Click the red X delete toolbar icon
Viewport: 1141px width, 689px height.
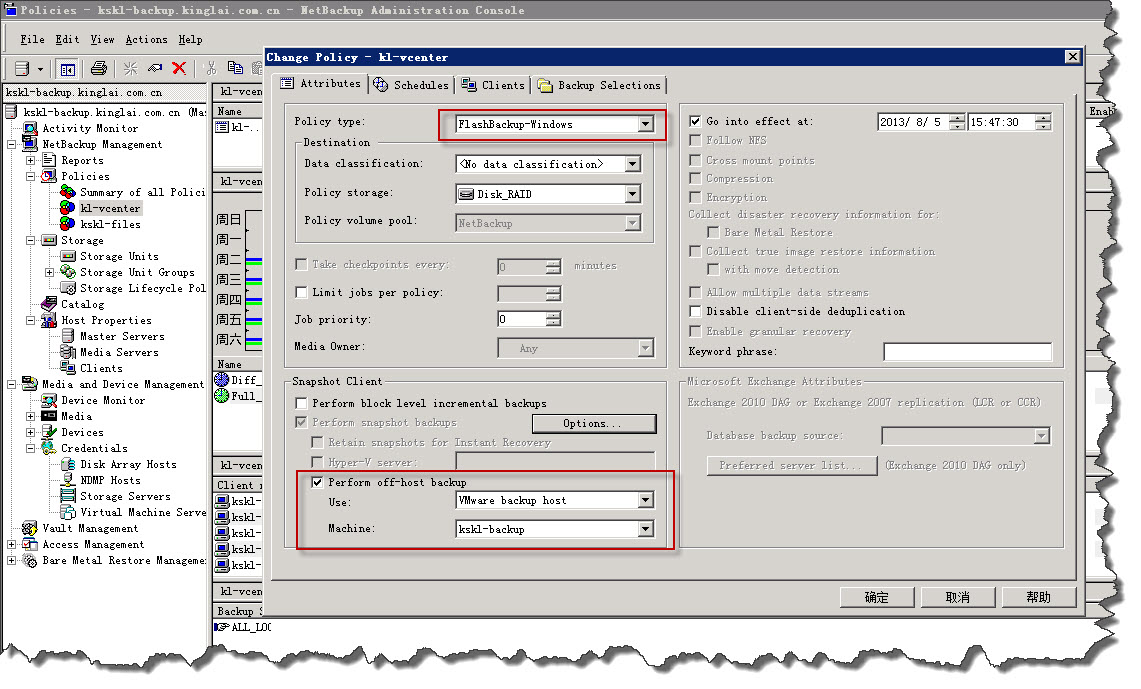pos(179,68)
